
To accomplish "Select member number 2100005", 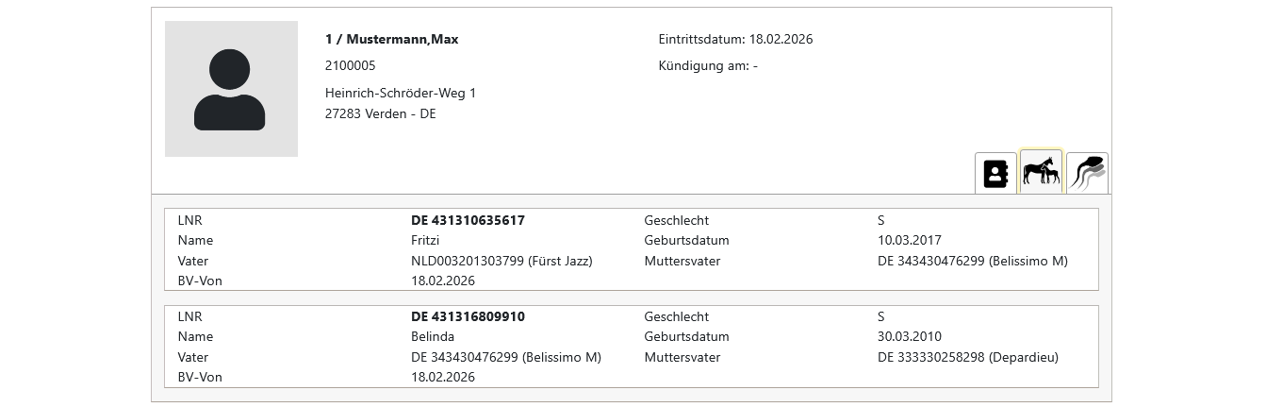I will tap(350, 66).
